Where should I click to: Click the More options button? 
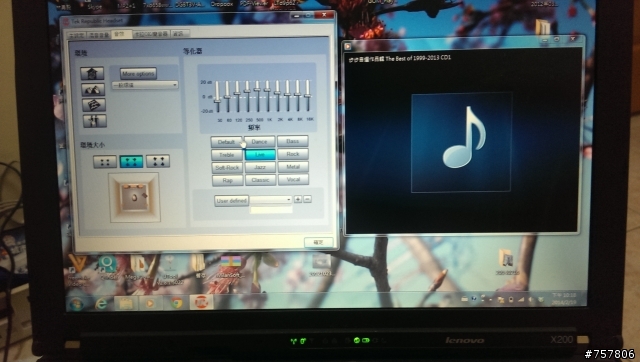coord(138,73)
